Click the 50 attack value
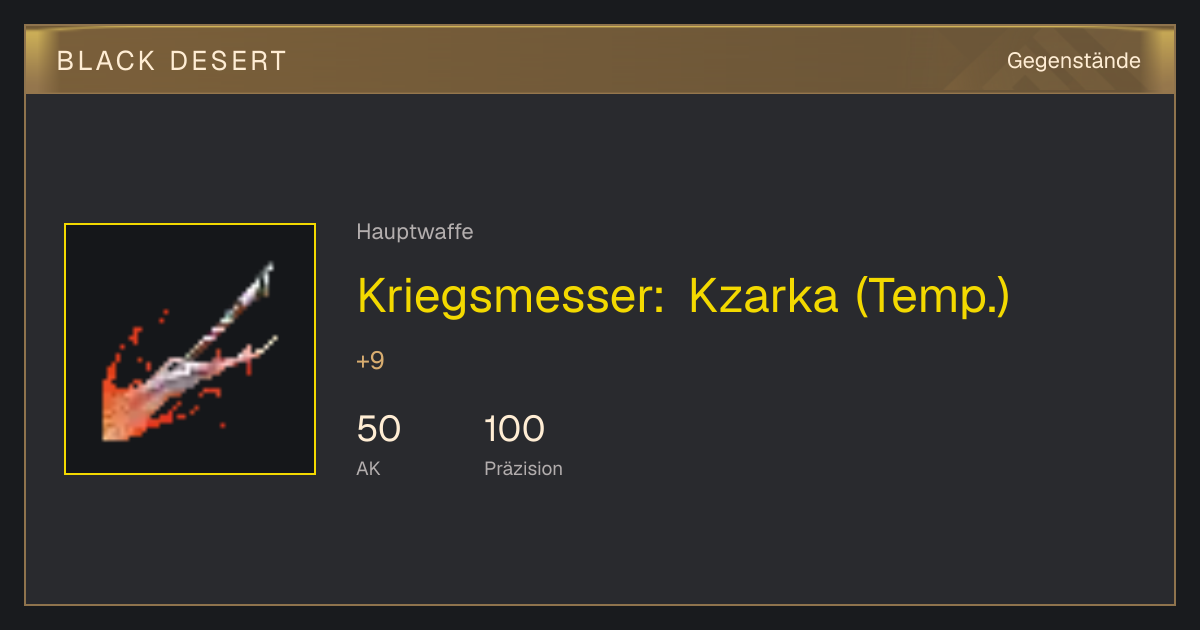 pos(379,429)
